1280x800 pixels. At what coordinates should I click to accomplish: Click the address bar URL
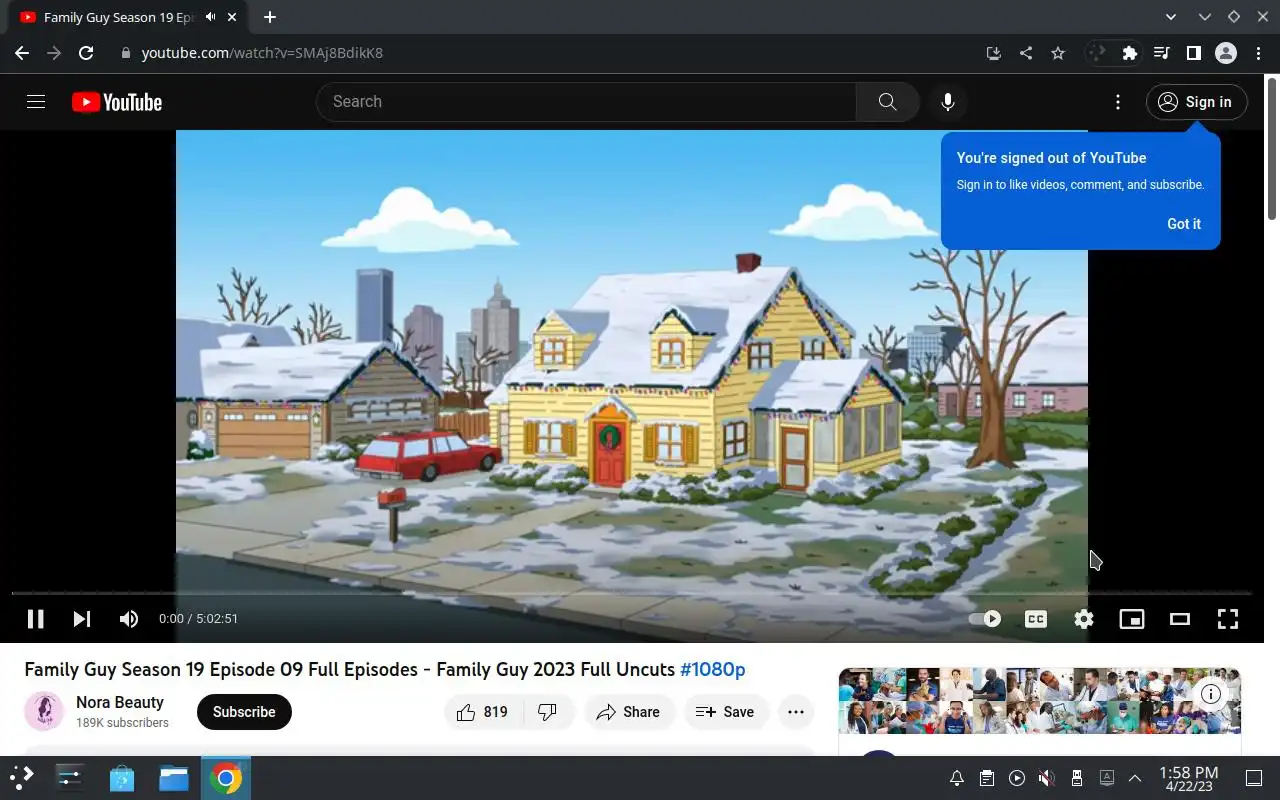pos(262,53)
